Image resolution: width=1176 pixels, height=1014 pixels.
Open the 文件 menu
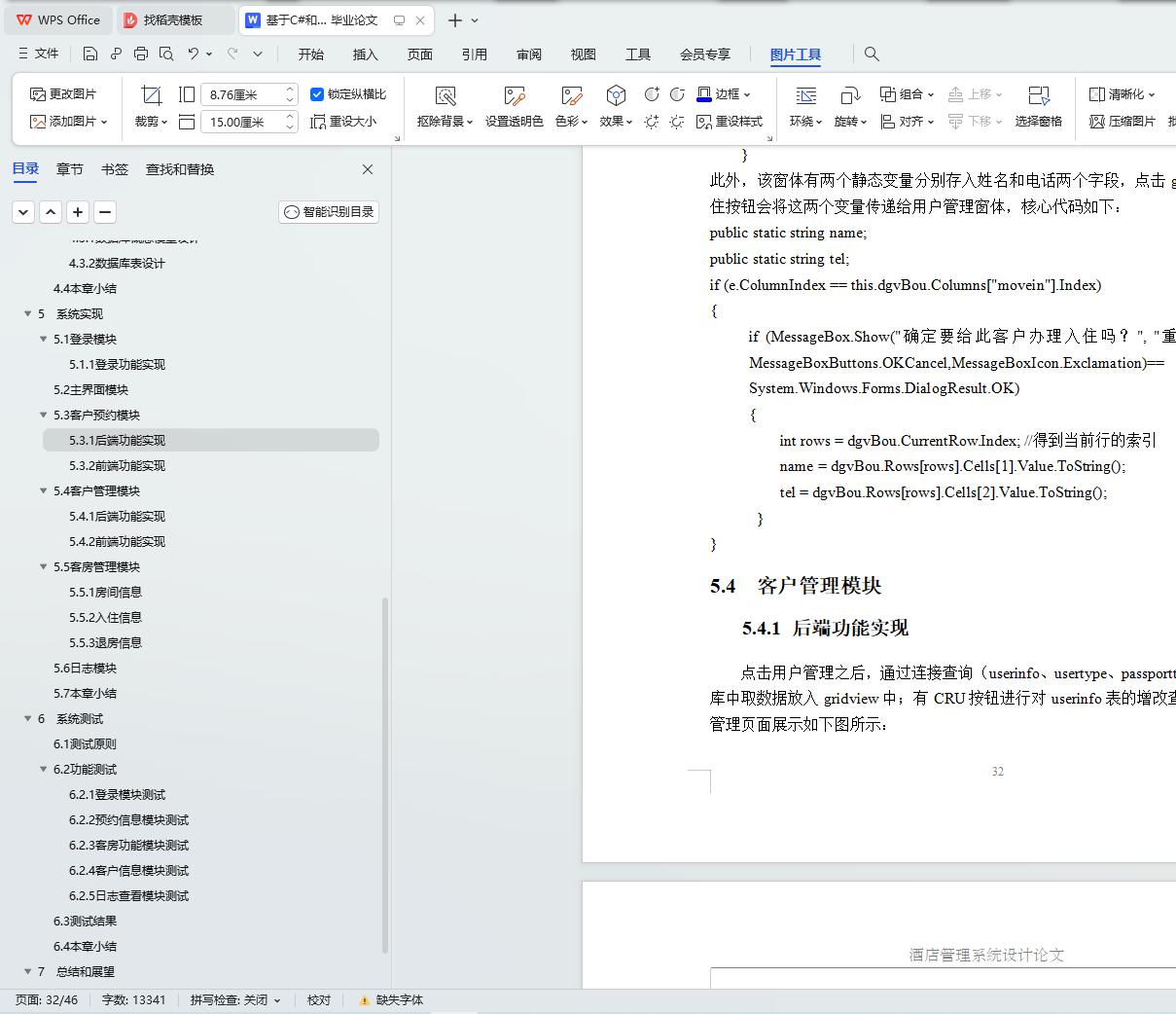coord(39,54)
